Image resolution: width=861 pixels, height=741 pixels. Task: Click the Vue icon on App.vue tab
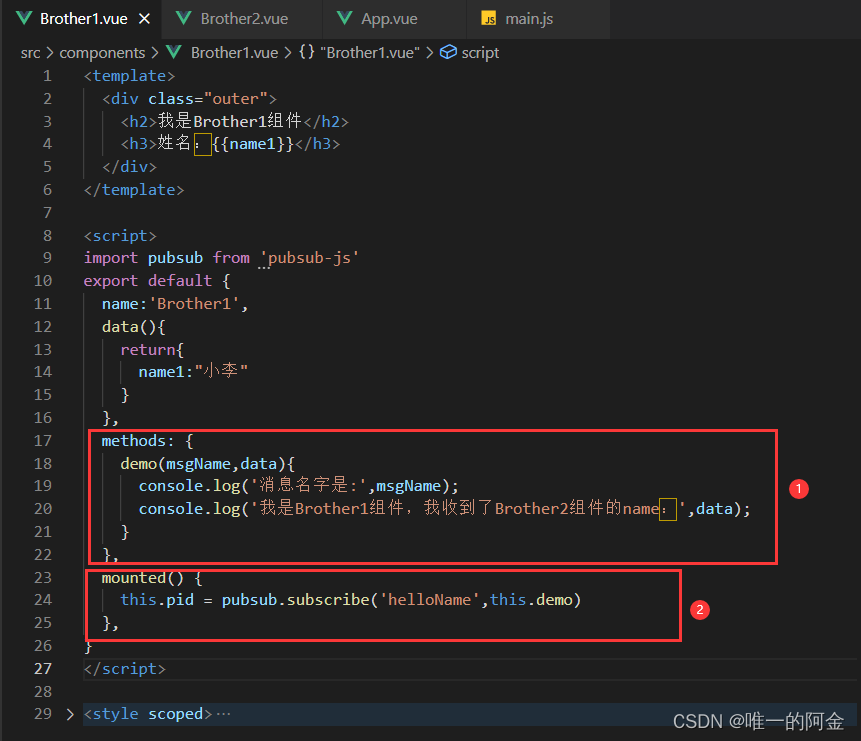[x=344, y=19]
